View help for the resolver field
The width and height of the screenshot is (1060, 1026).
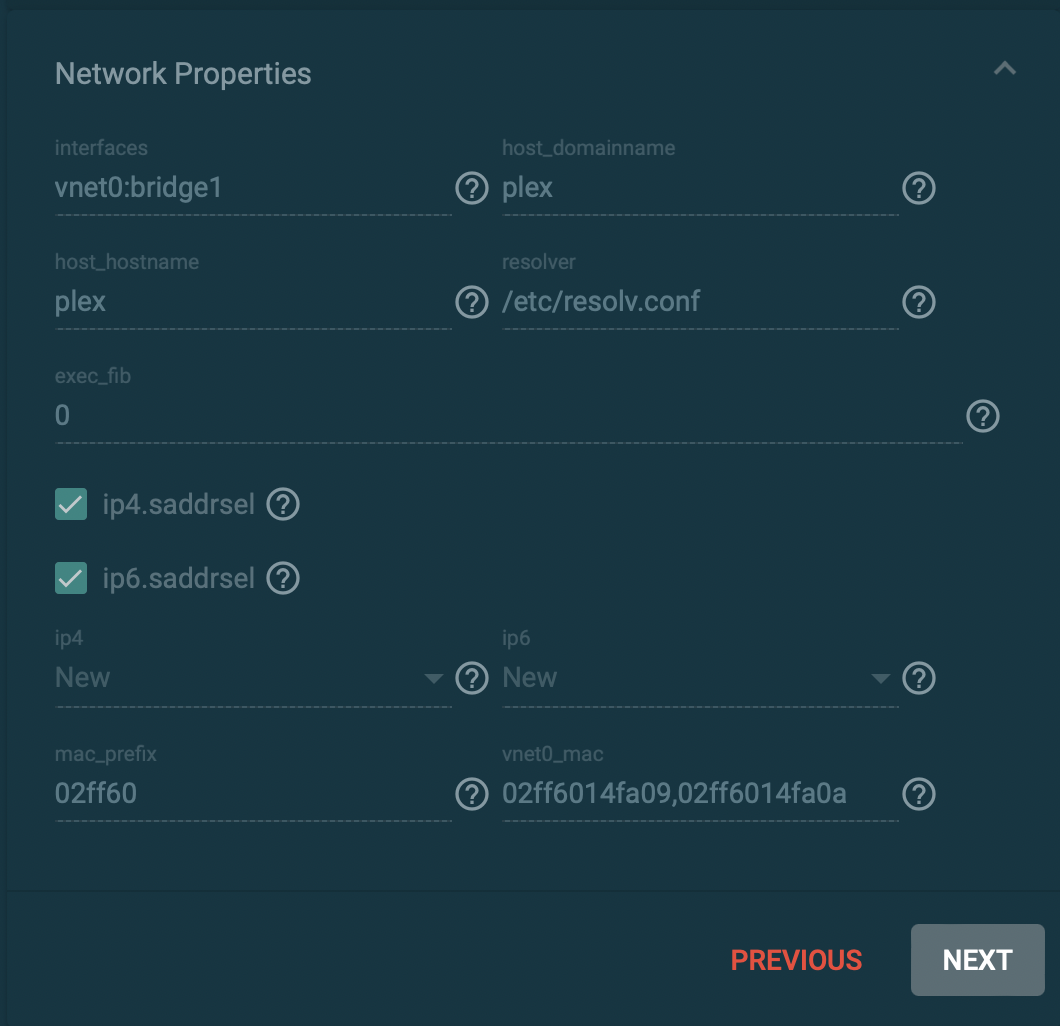[x=919, y=302]
